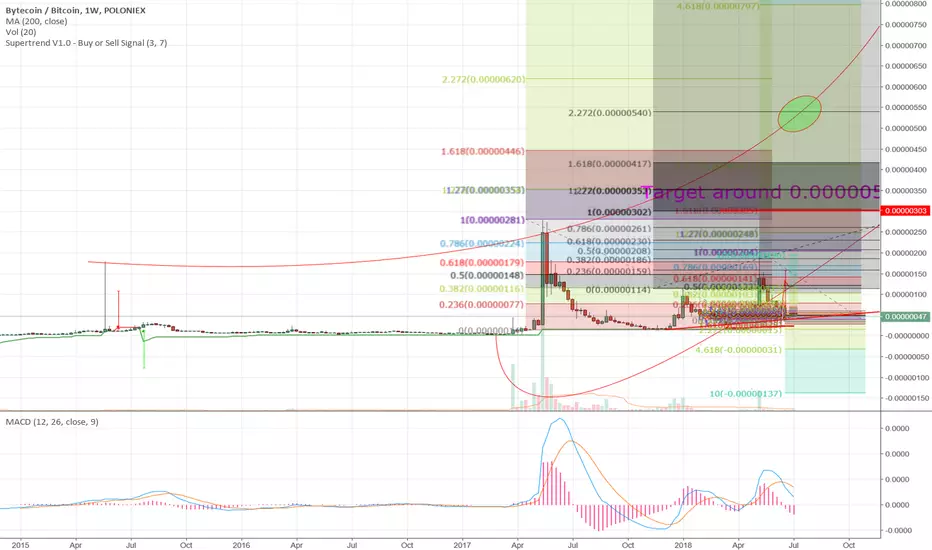Viewport: 932px width, 550px height.
Task: Select the 0.382(0.00000186) Fibonacci label
Action: [609, 260]
